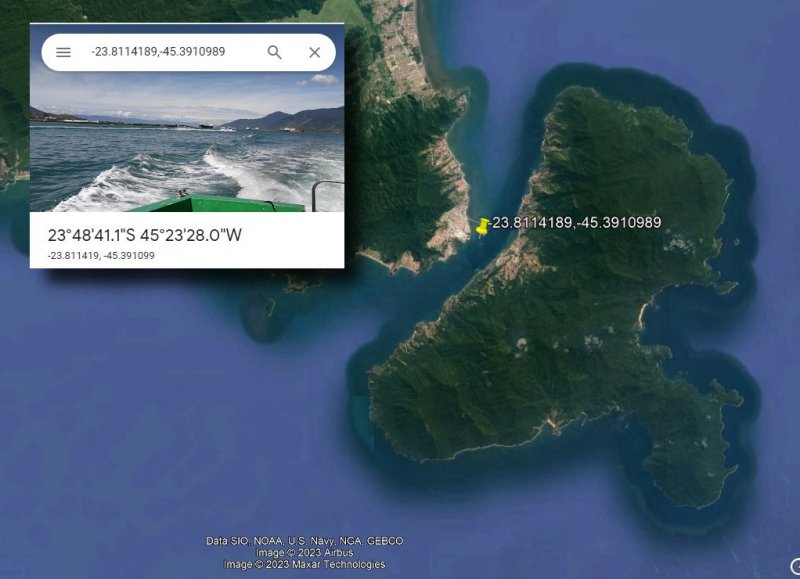Click the white placemark label beside pushpin
The width and height of the screenshot is (800, 579).
click(x=574, y=222)
